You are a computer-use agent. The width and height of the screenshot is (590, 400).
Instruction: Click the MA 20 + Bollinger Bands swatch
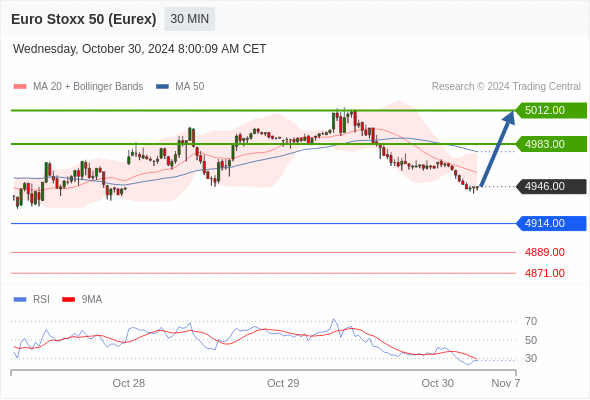point(20,87)
